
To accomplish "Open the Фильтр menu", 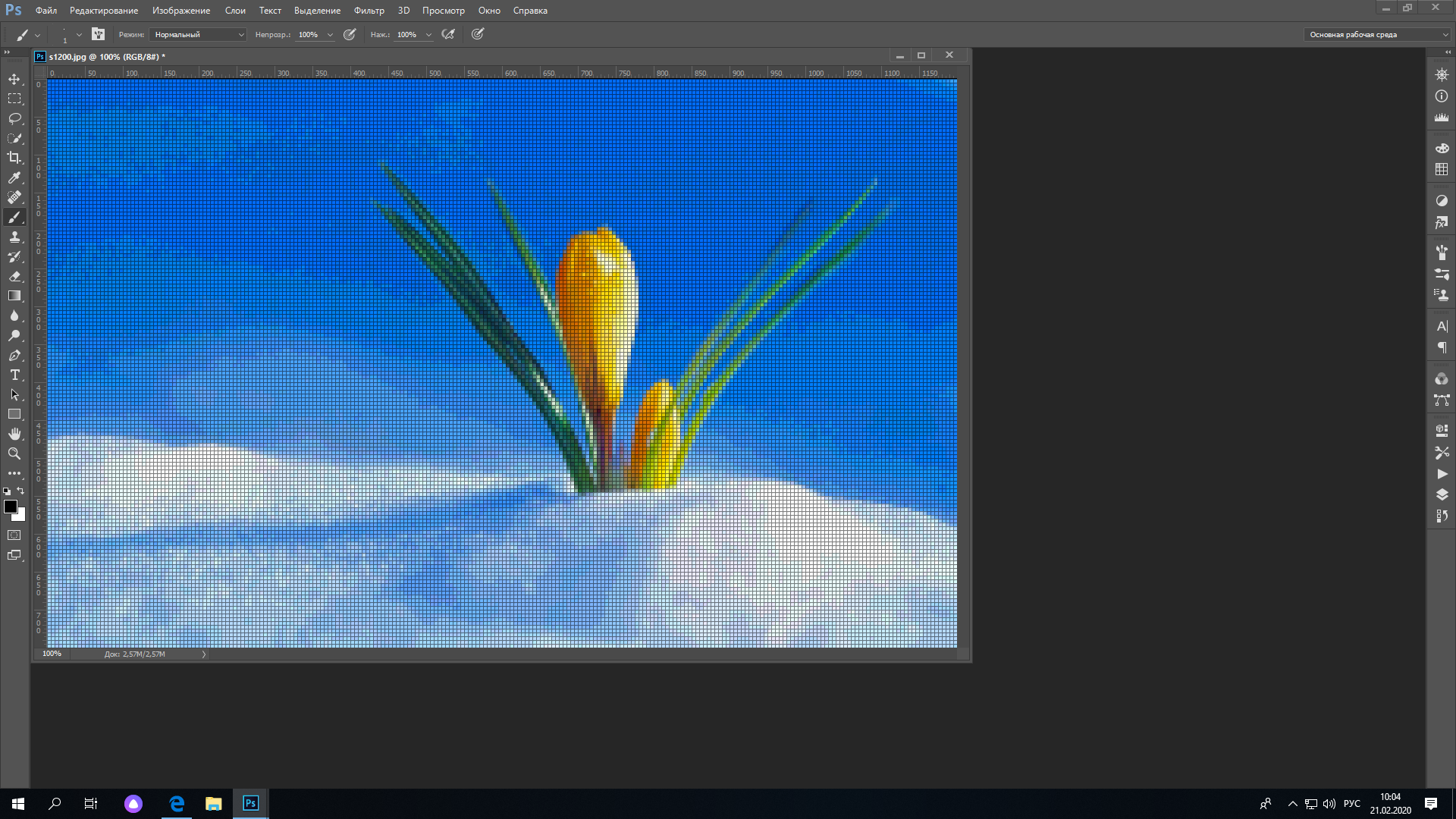I will pos(369,11).
